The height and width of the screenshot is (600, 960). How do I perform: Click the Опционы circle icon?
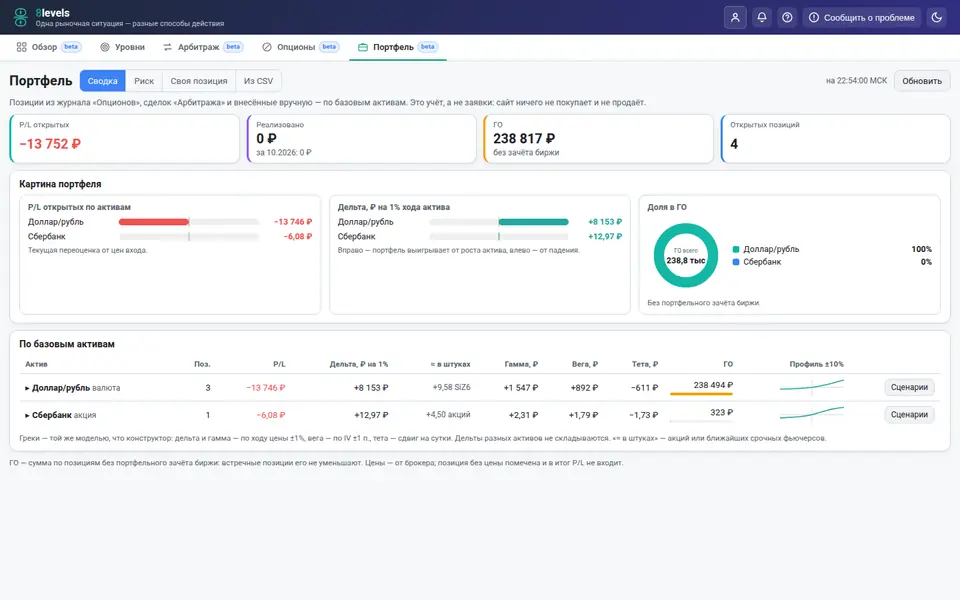click(x=267, y=47)
